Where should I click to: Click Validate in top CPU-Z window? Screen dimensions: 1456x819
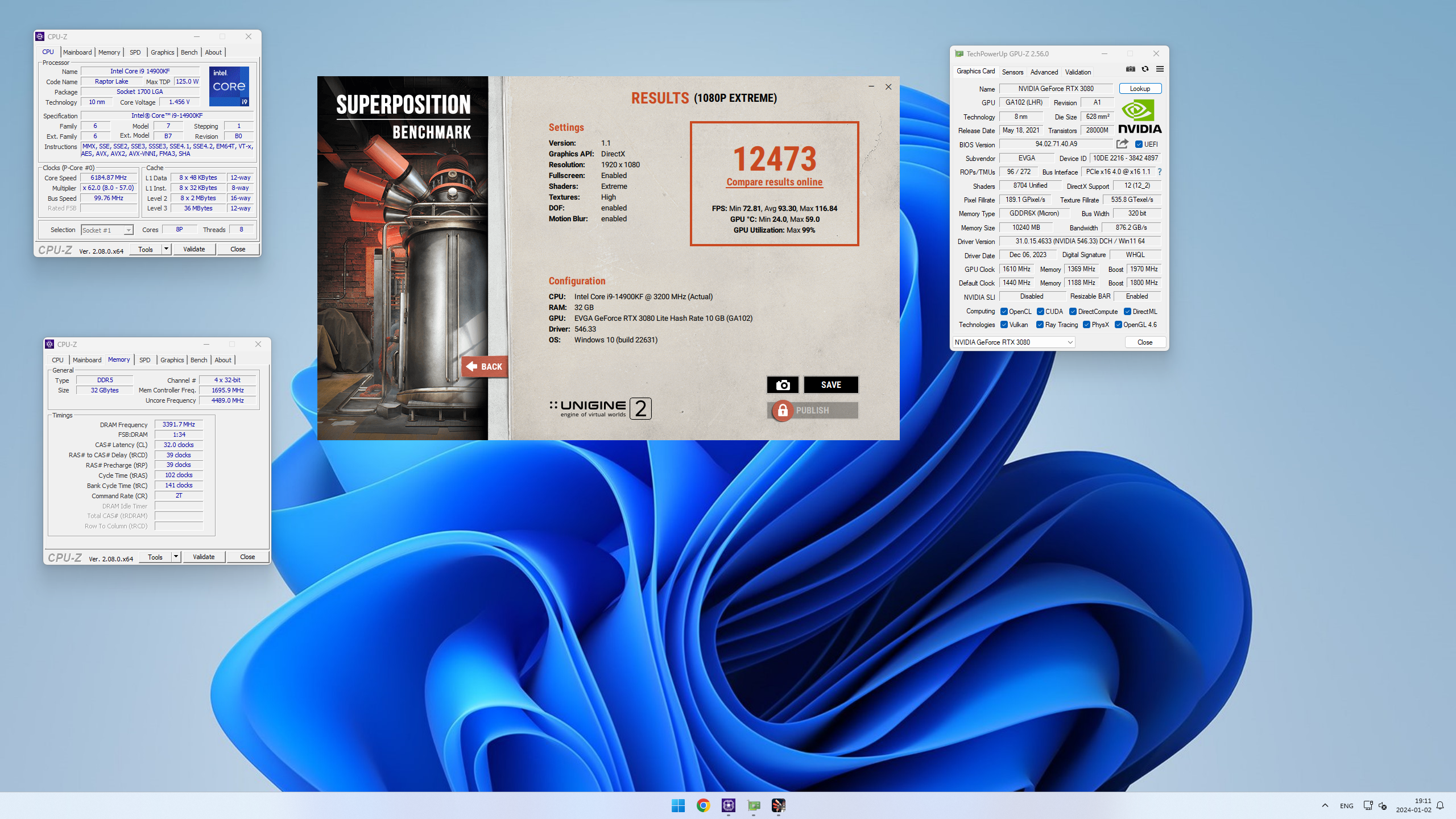click(x=194, y=249)
